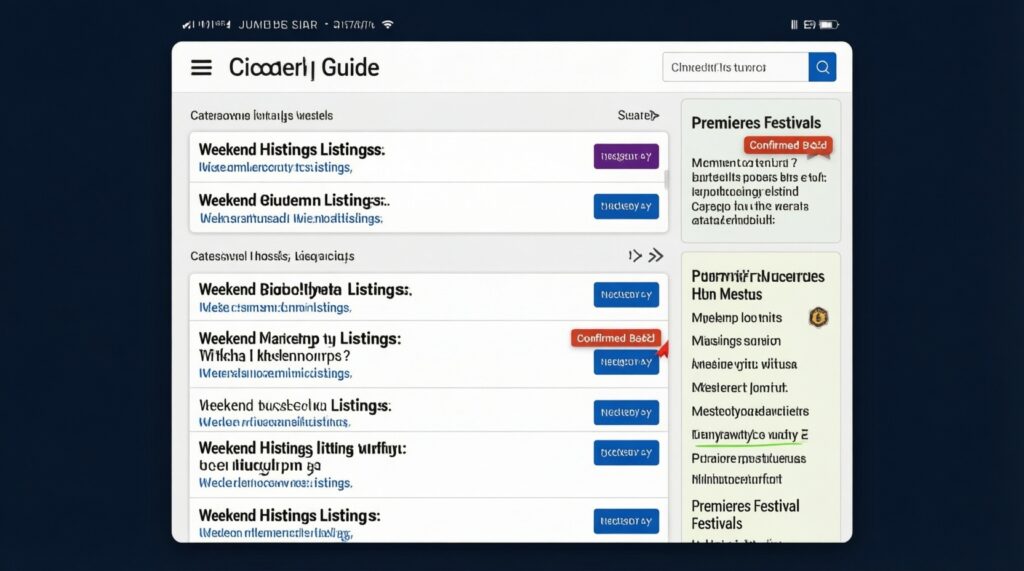The image size is (1024, 571).
Task: Click the orange hexagon badge in the sidebar
Action: click(817, 318)
